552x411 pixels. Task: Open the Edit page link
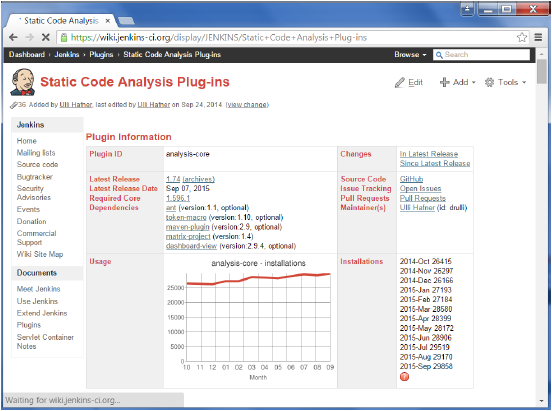pos(415,82)
